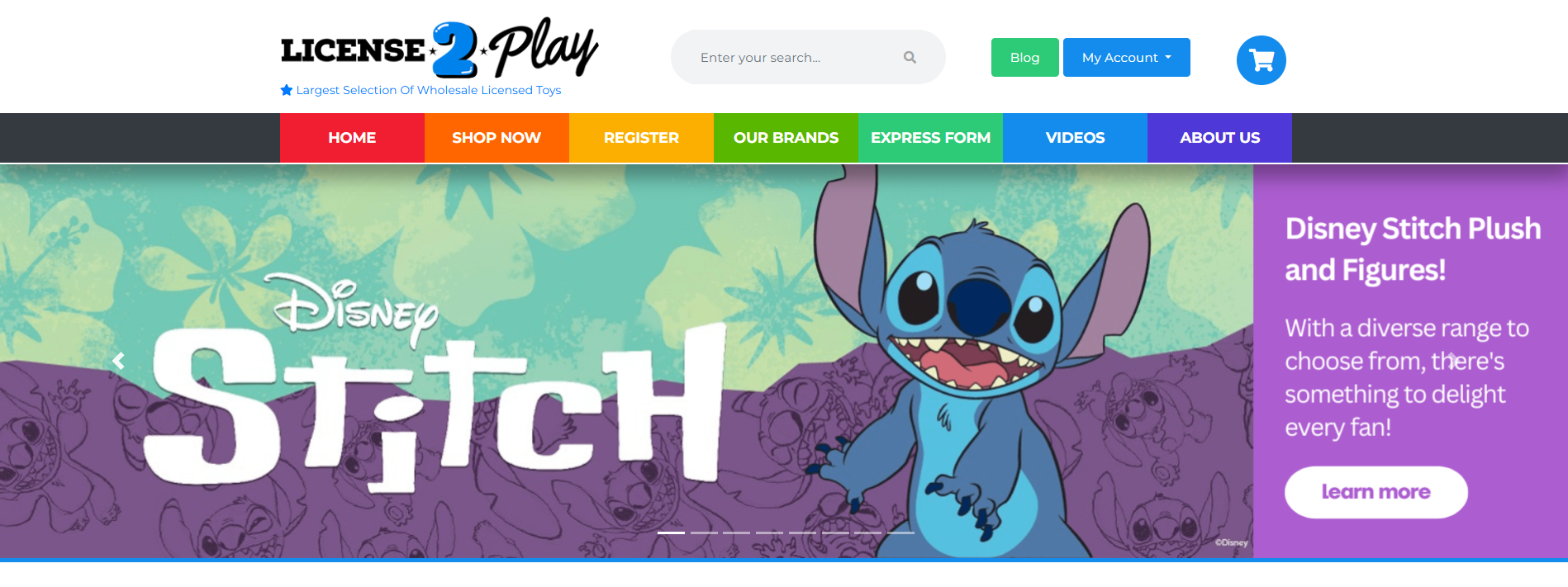Viewport: 1568px width, 587px height.
Task: Open the EXPRESS FORM page
Action: 930,138
